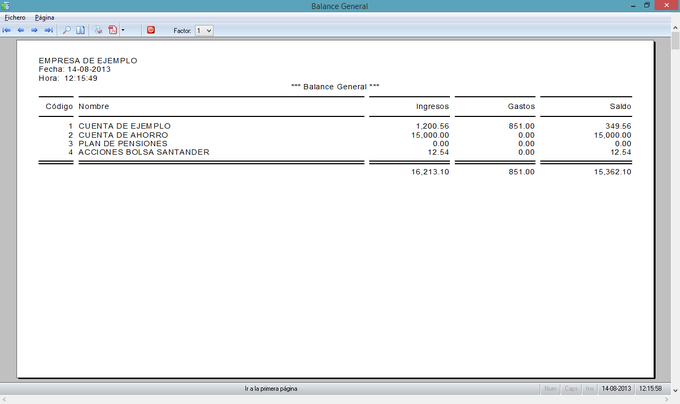Image resolution: width=680 pixels, height=404 pixels.
Task: Open the Página menu
Action: pyautogui.click(x=44, y=18)
